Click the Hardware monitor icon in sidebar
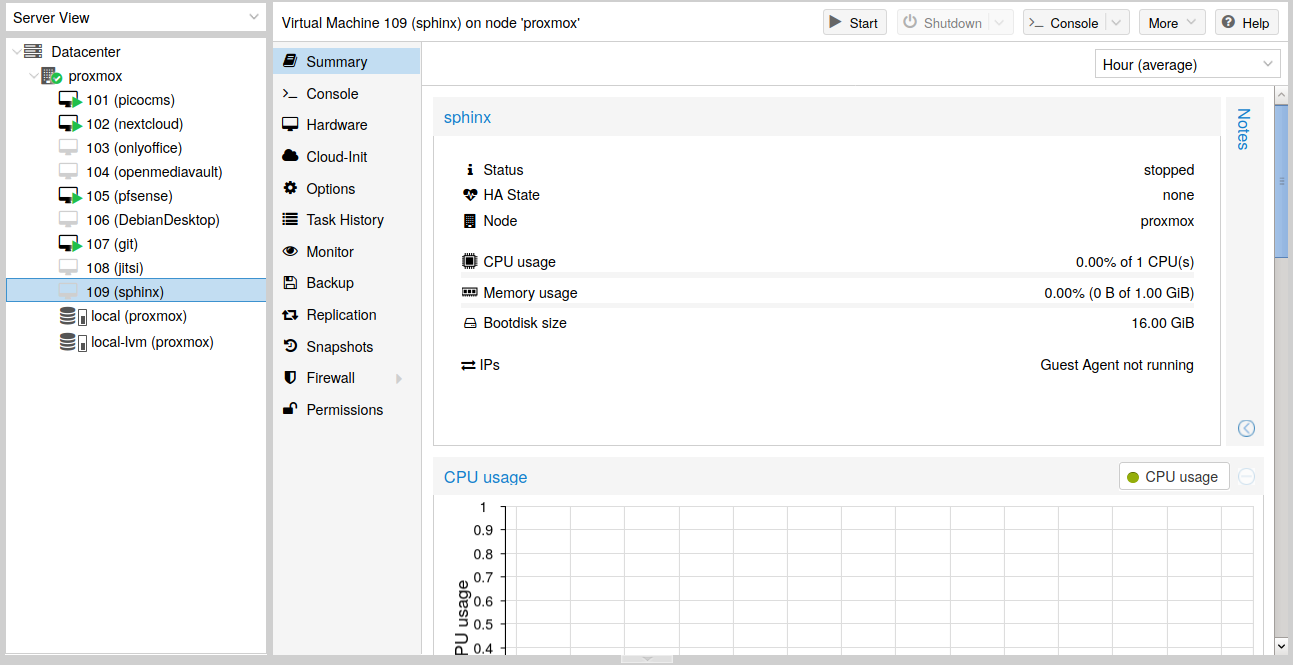The image size is (1293, 665). tap(290, 125)
